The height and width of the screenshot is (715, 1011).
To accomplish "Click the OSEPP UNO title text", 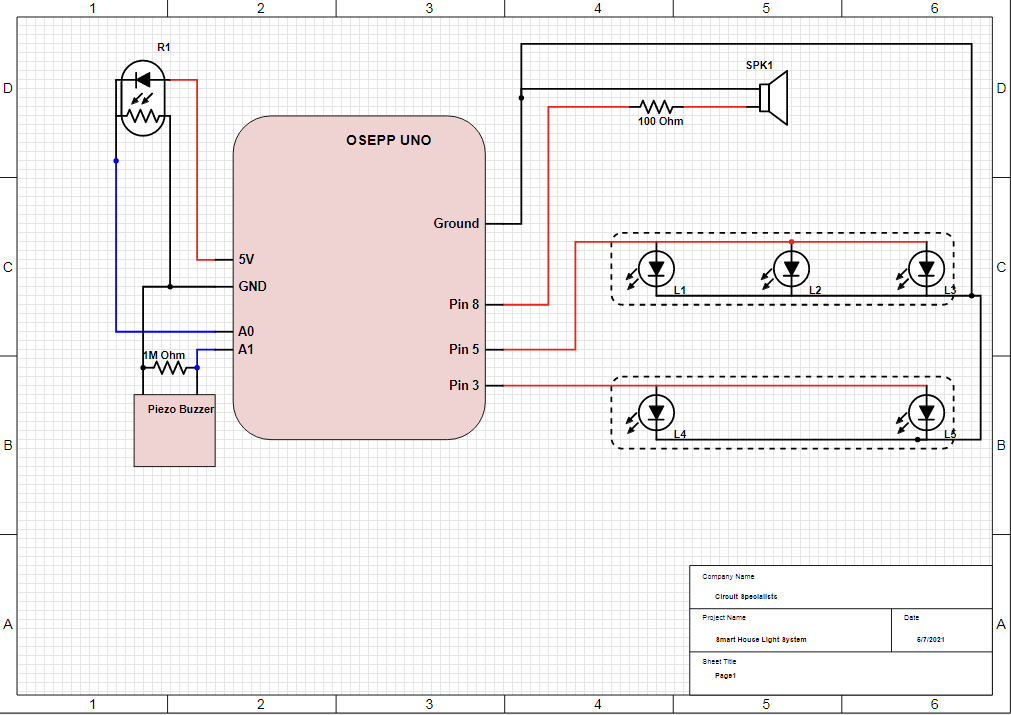I will [389, 141].
